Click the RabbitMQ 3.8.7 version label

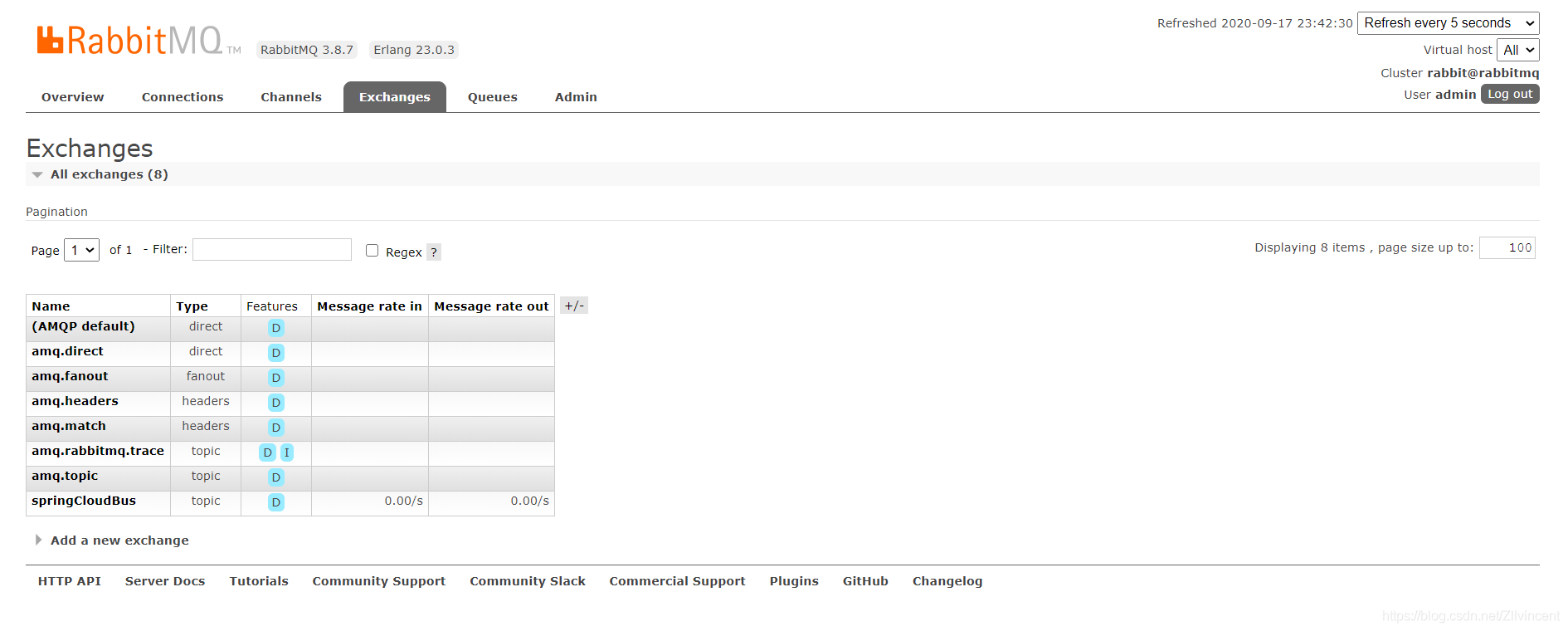pos(307,50)
